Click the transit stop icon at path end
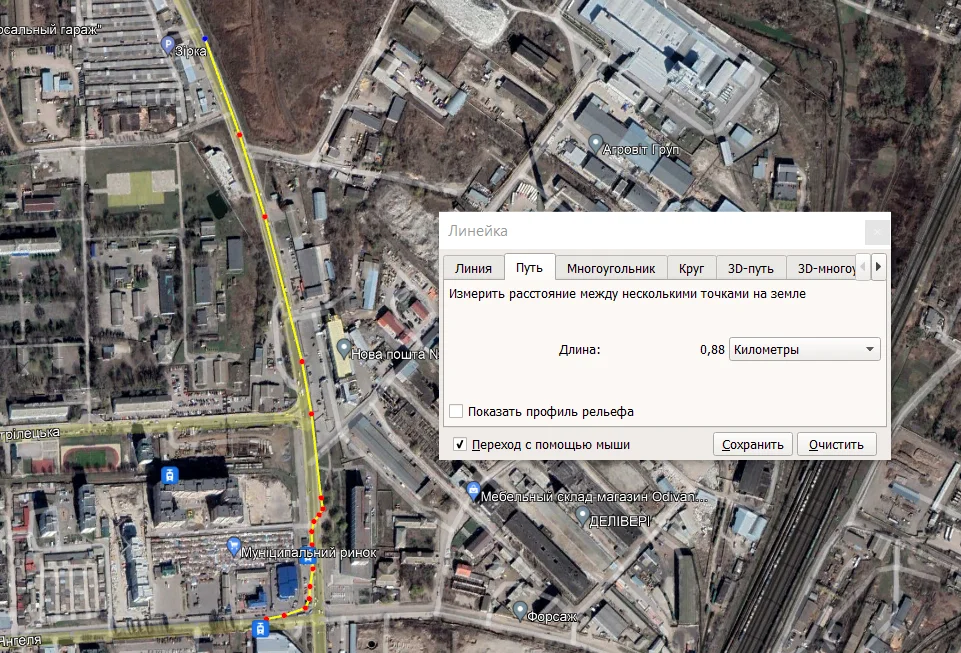961x653 pixels. 261,628
